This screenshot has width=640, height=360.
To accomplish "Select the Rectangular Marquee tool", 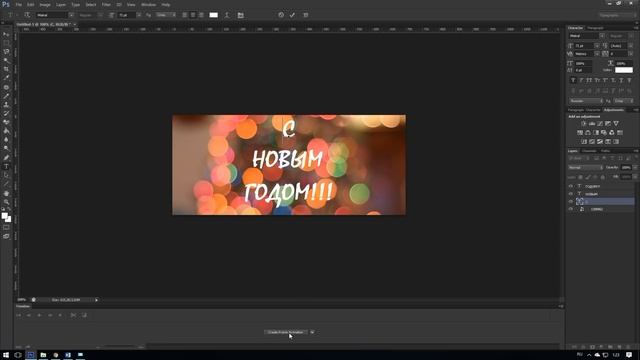I will coord(6,43).
